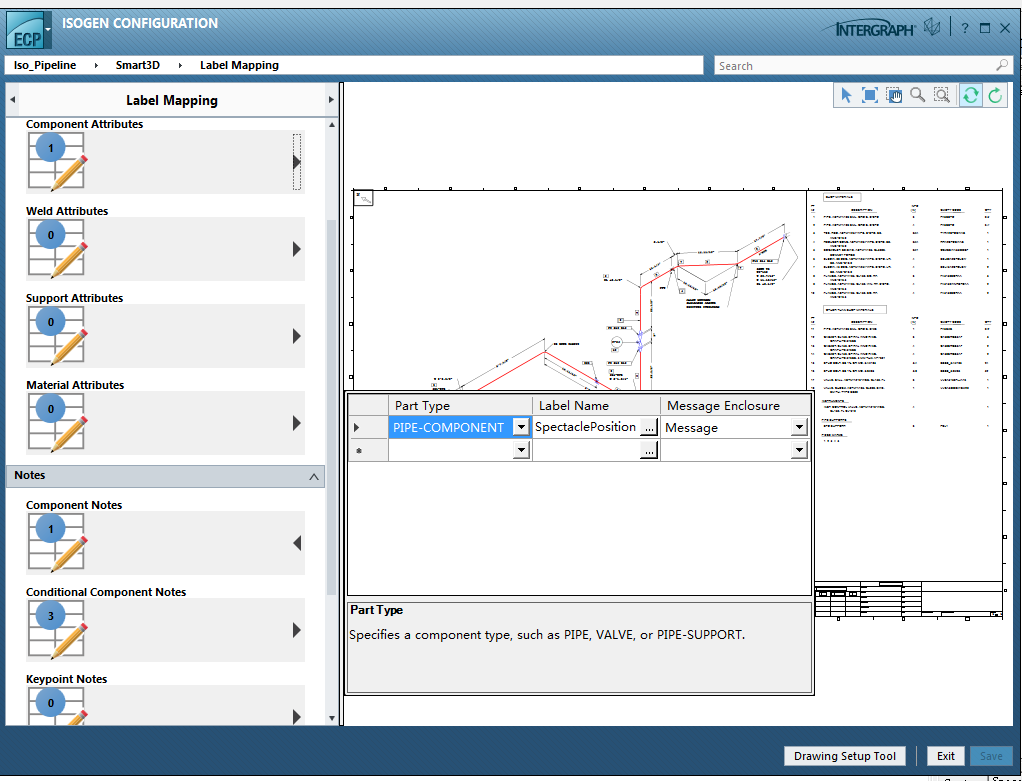Screen dimensions: 1022x781
Task: Expand Weld Attributes with right arrow
Action: click(x=297, y=249)
